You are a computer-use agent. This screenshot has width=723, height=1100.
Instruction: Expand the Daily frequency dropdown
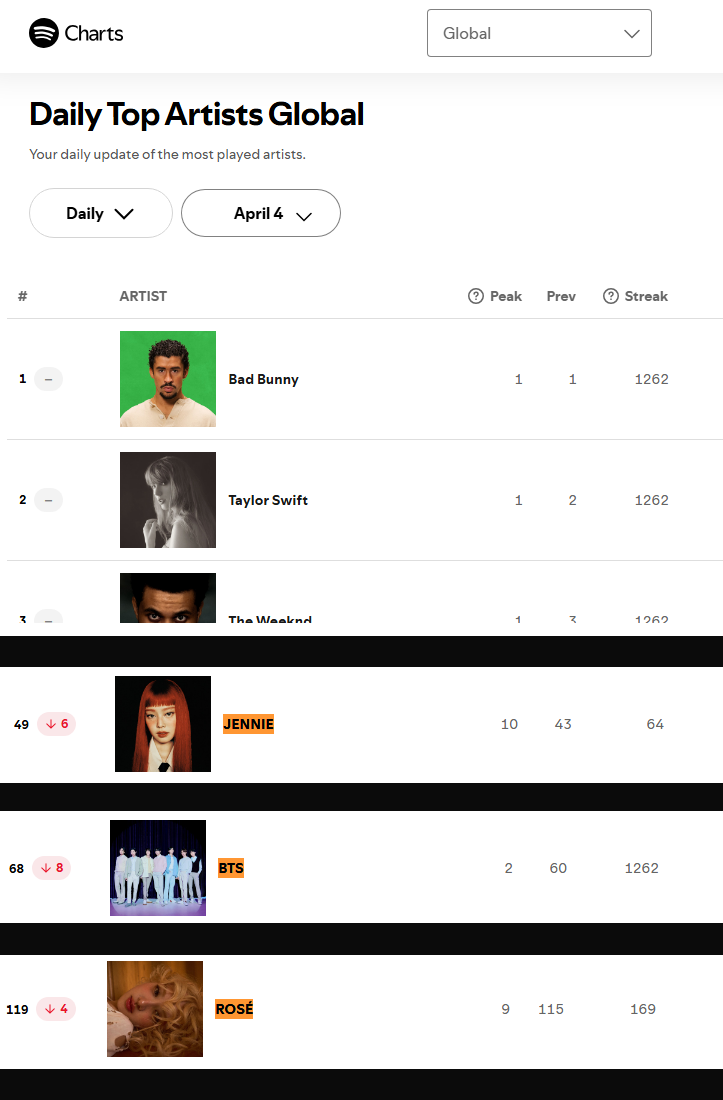click(100, 213)
